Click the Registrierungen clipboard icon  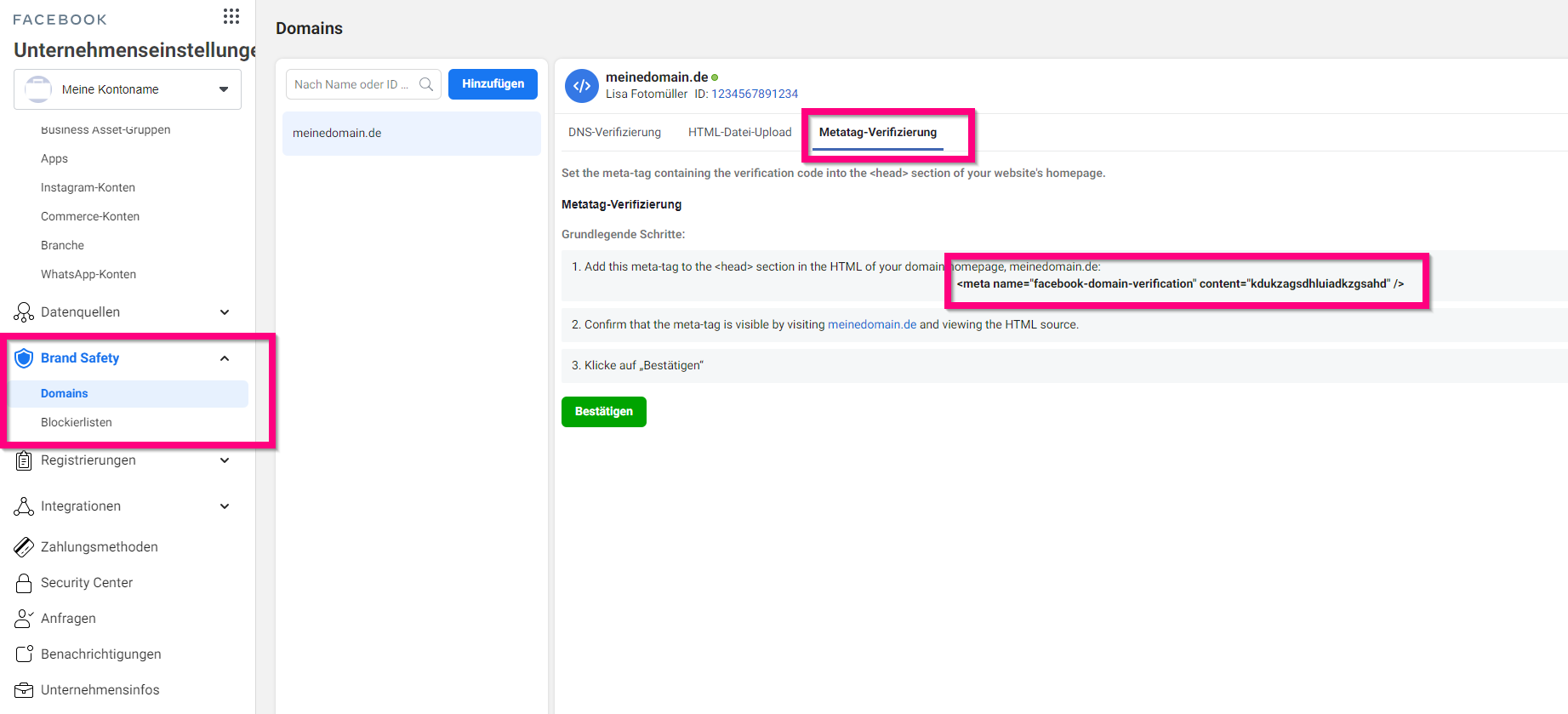pyautogui.click(x=24, y=460)
